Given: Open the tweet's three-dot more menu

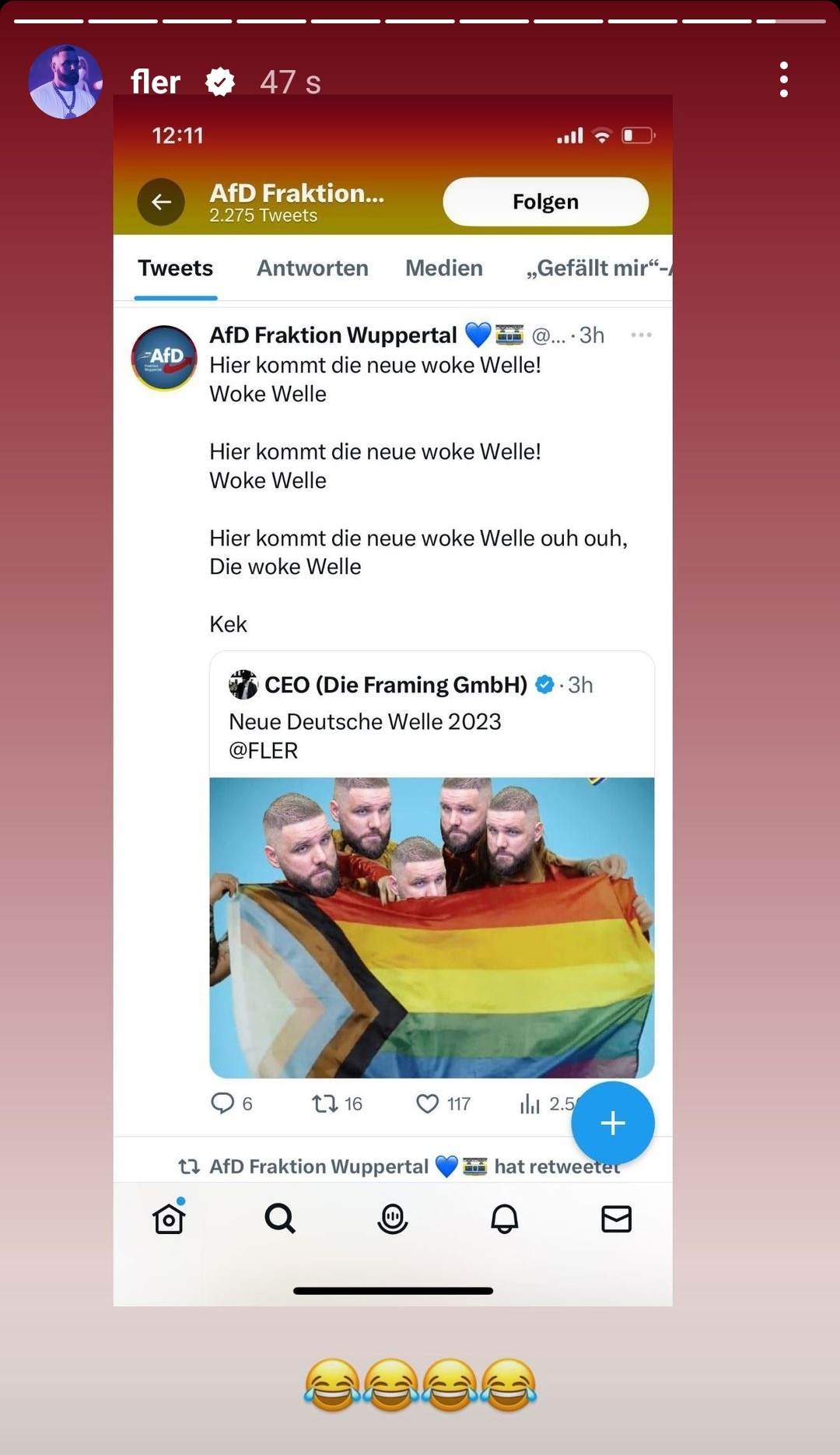Looking at the screenshot, I should (641, 335).
